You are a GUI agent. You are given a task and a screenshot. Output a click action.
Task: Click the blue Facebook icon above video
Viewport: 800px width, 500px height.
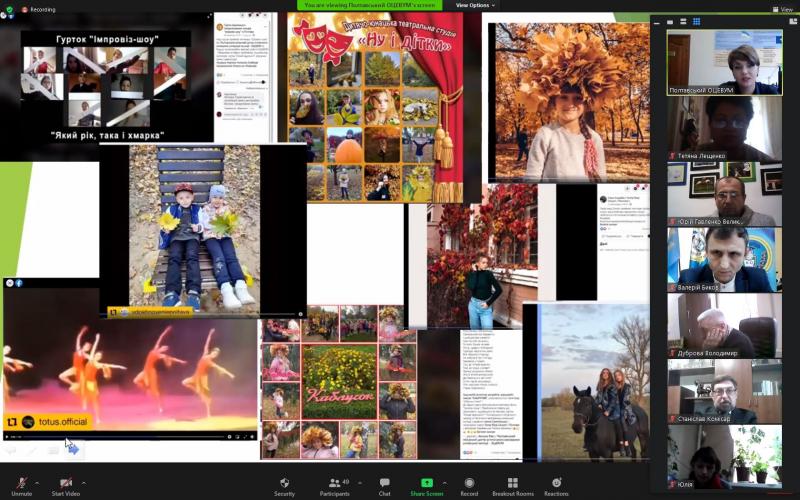point(19,283)
